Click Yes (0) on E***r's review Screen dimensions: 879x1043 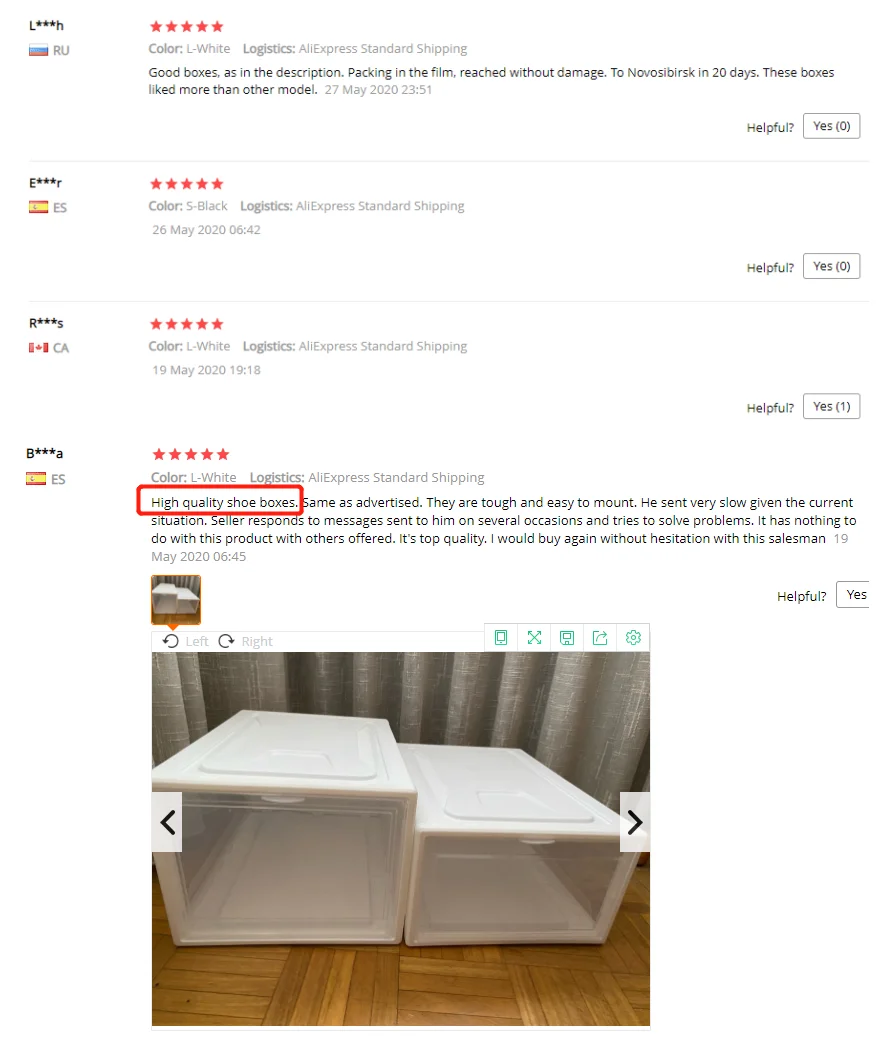click(831, 267)
